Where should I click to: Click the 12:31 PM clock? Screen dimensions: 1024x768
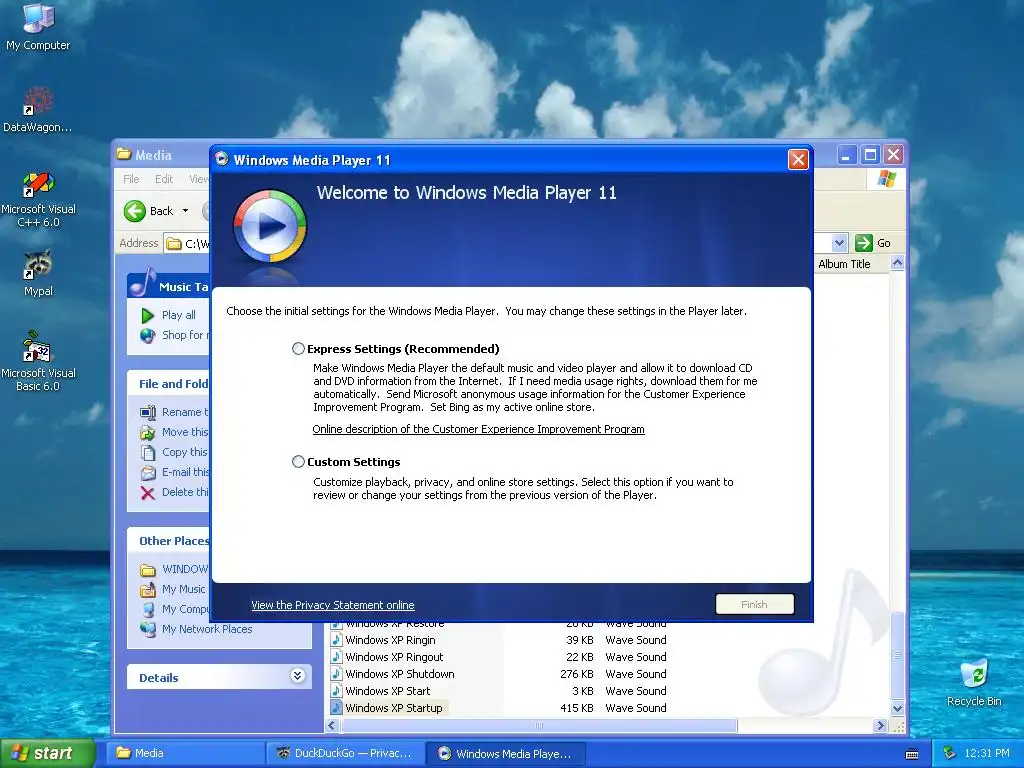(987, 753)
